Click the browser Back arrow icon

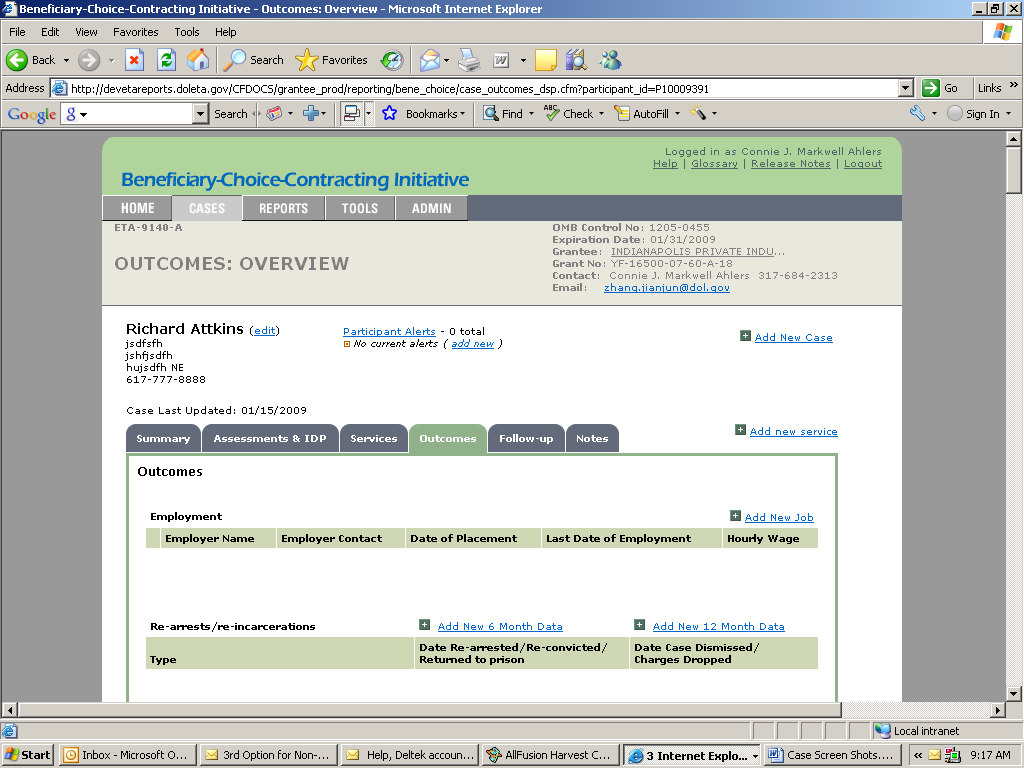[x=16, y=60]
